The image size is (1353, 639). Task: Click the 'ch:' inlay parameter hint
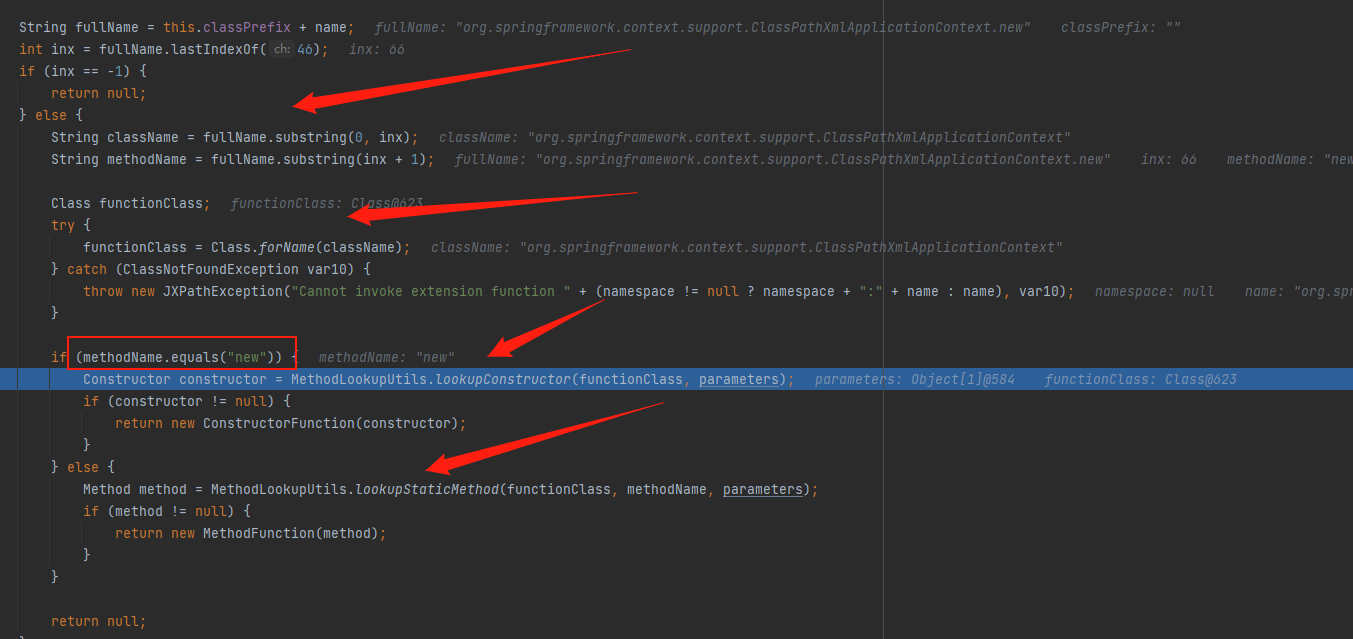tap(281, 49)
